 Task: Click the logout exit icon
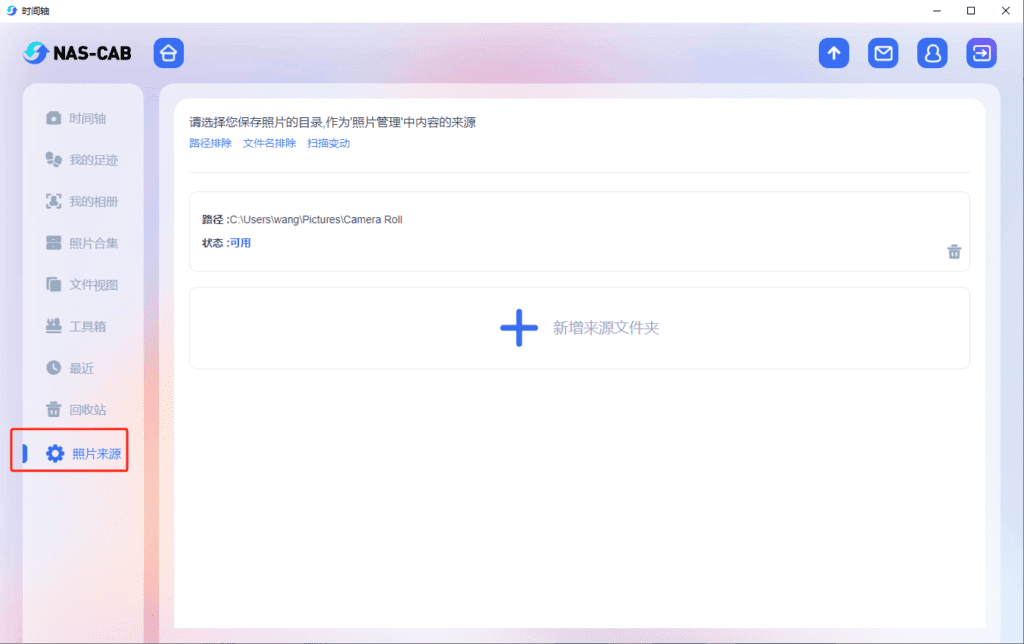[981, 53]
